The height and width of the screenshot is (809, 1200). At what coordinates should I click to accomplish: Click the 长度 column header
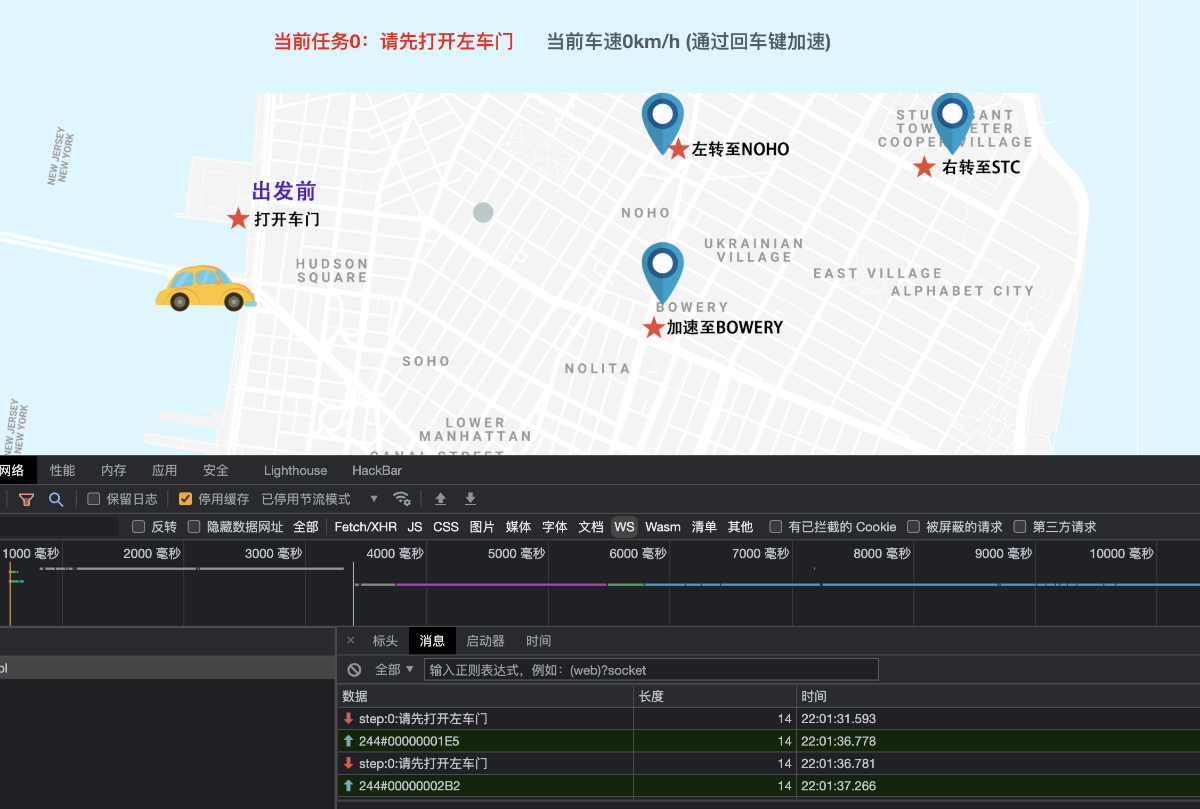pyautogui.click(x=715, y=696)
